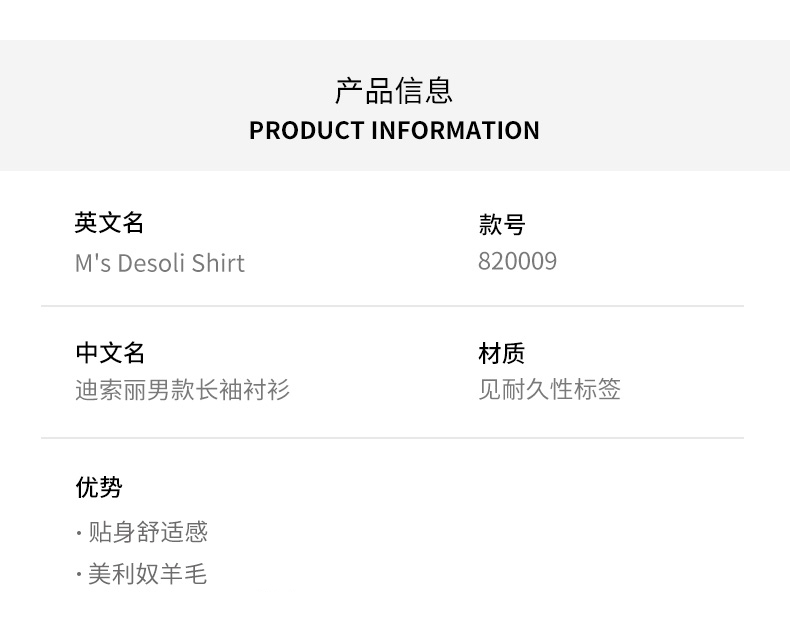Click the white strip above the gray banner
790x625 pixels.
click(x=394, y=20)
